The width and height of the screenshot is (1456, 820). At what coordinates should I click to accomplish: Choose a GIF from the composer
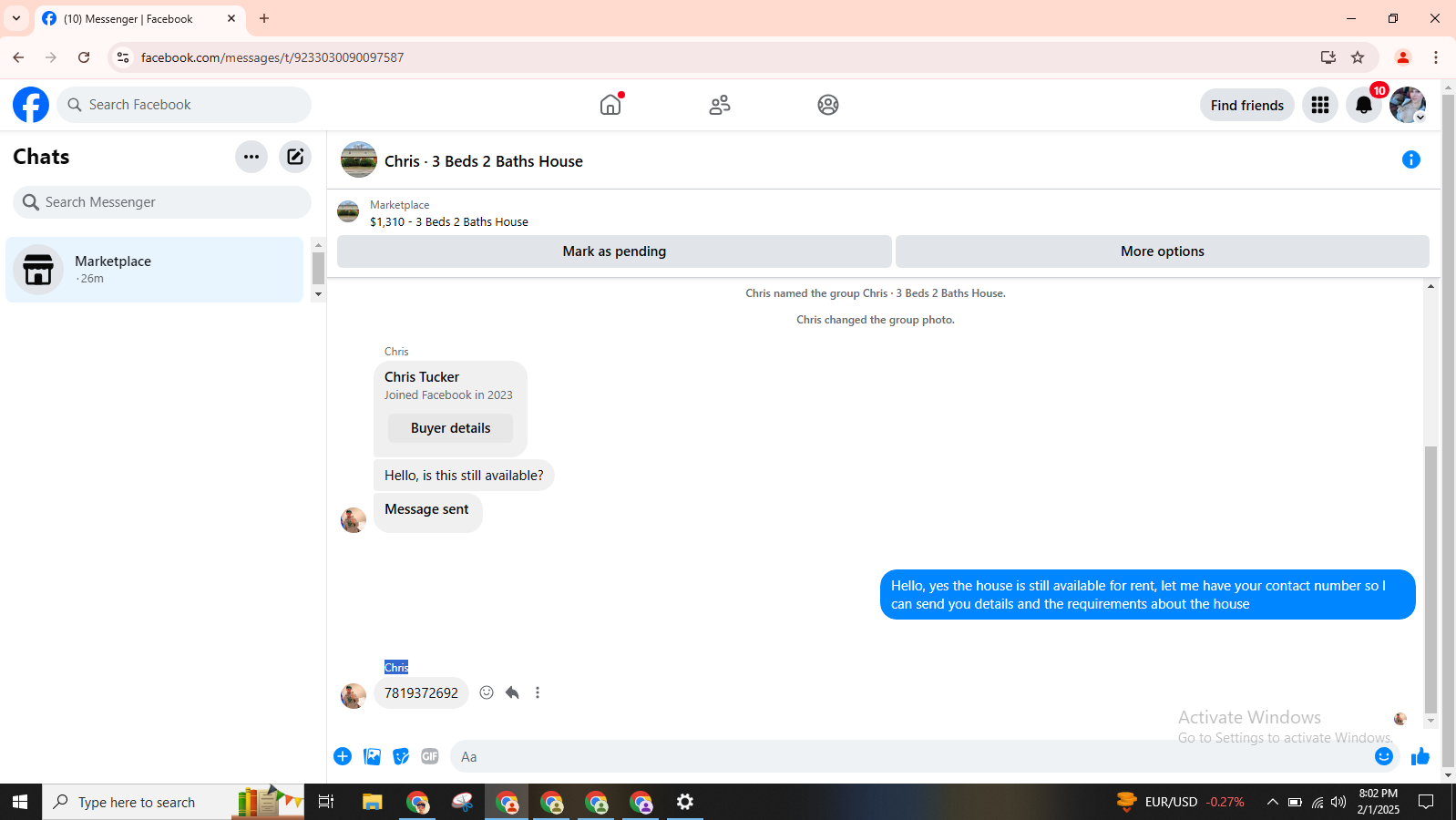coord(430,756)
